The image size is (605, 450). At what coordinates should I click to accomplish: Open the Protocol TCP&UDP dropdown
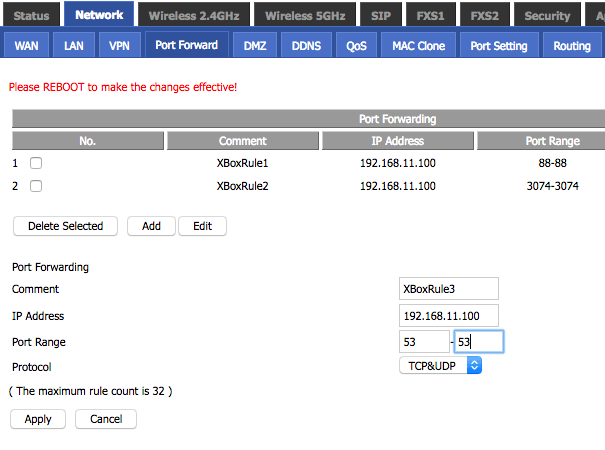[x=440, y=366]
